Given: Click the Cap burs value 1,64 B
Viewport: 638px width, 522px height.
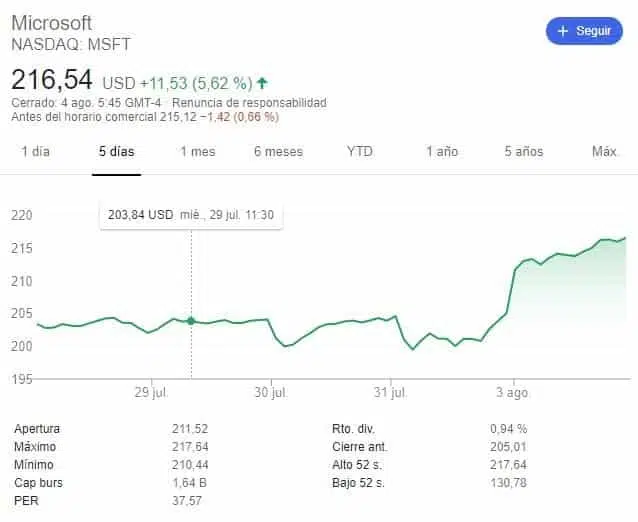Looking at the screenshot, I should [x=190, y=483].
